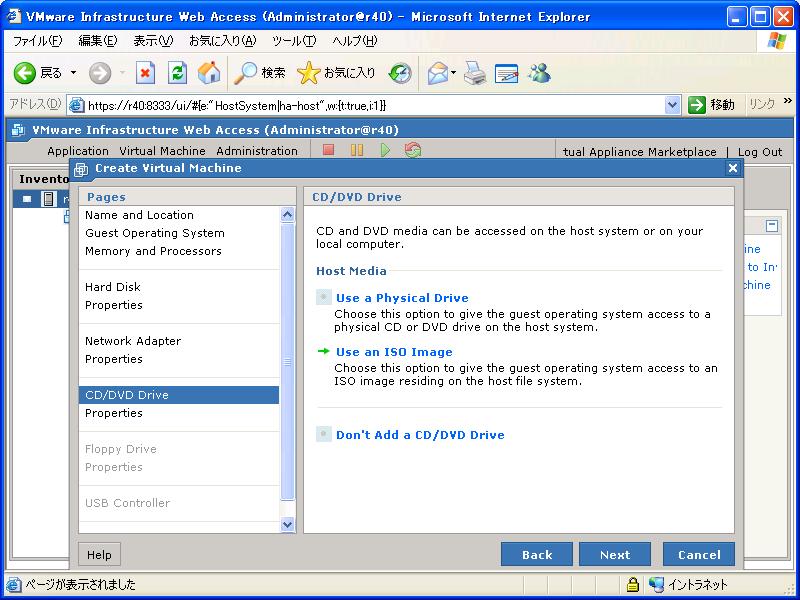Select Use a Physical Drive radio
The width and height of the screenshot is (800, 600).
[323, 297]
